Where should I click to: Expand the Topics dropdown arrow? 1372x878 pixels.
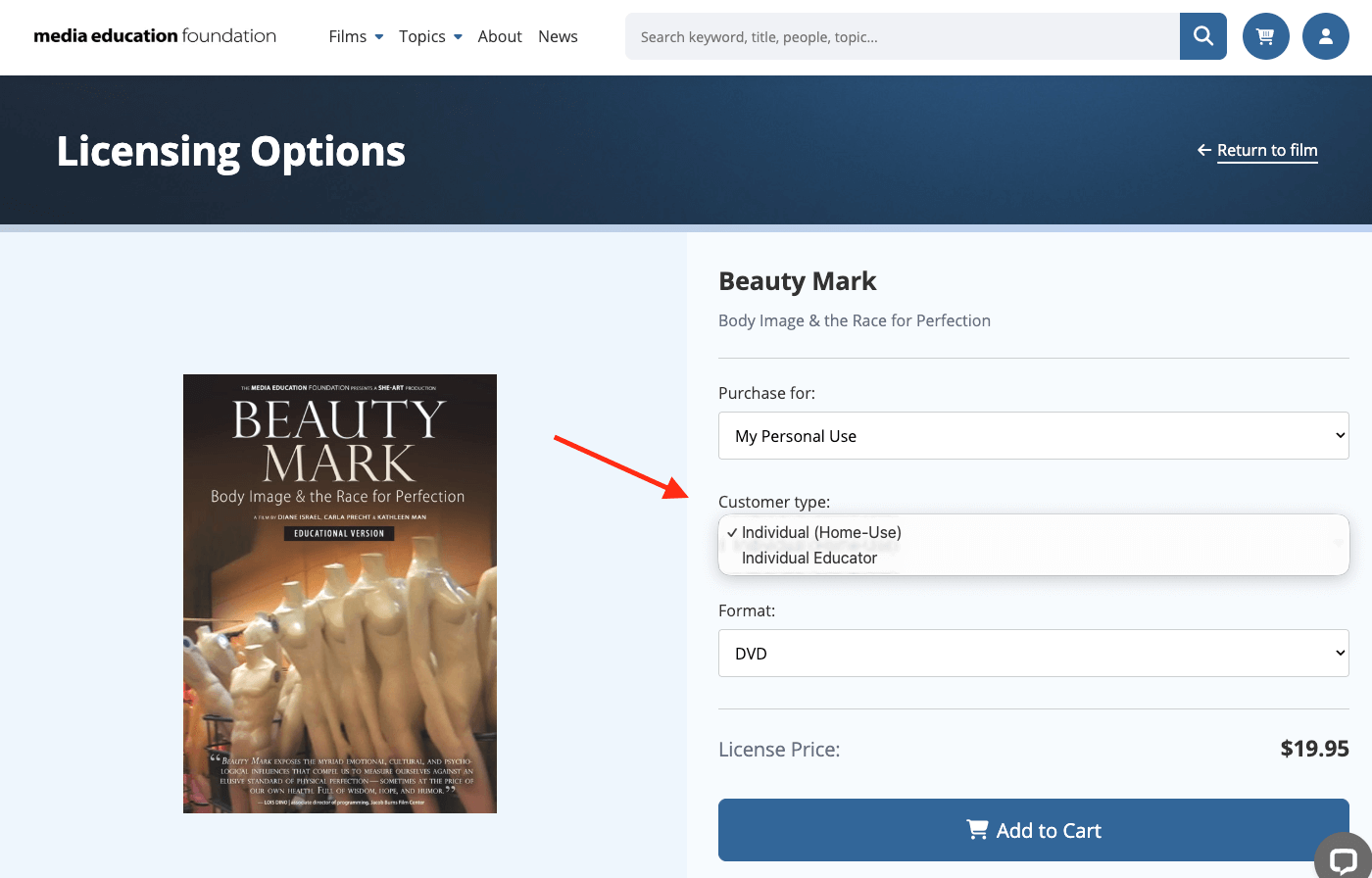tap(458, 37)
